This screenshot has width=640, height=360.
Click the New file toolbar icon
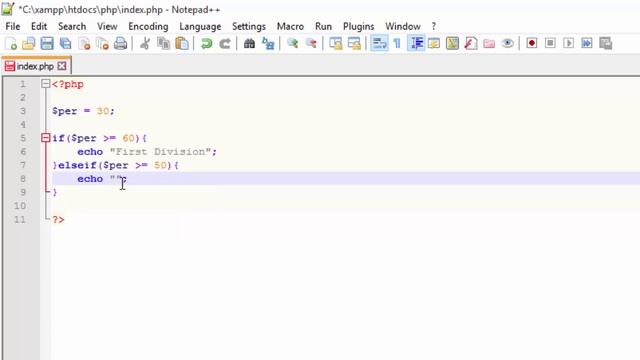pos(11,43)
